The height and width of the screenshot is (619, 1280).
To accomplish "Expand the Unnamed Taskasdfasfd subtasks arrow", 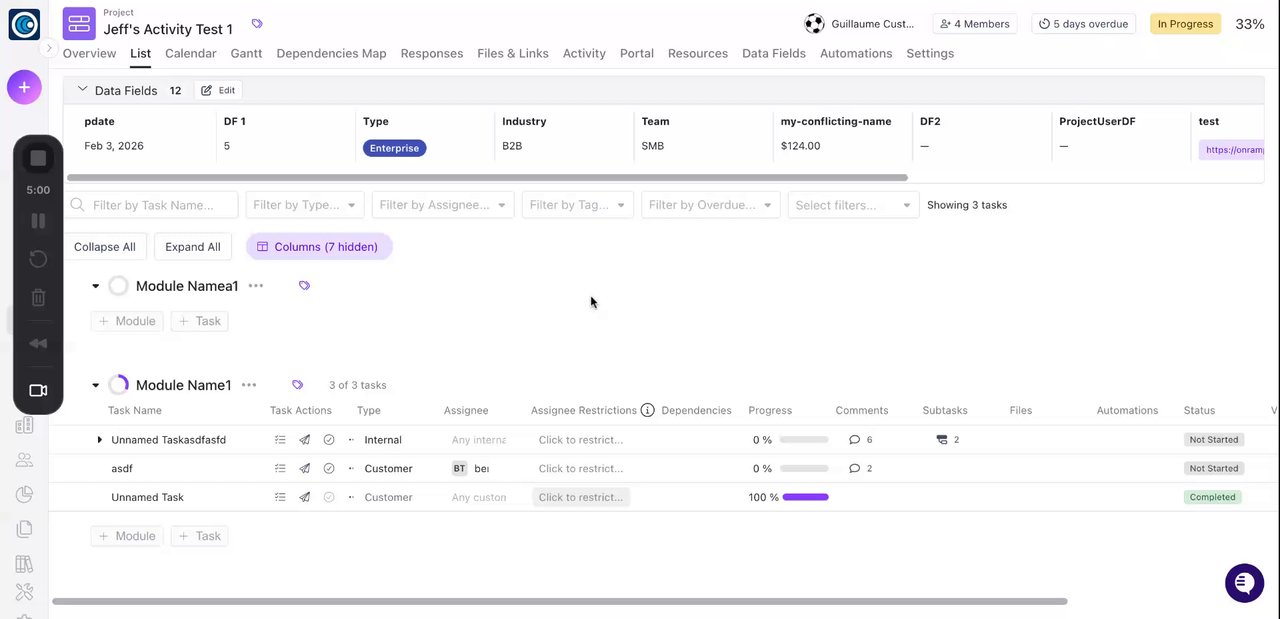I will (x=99, y=440).
